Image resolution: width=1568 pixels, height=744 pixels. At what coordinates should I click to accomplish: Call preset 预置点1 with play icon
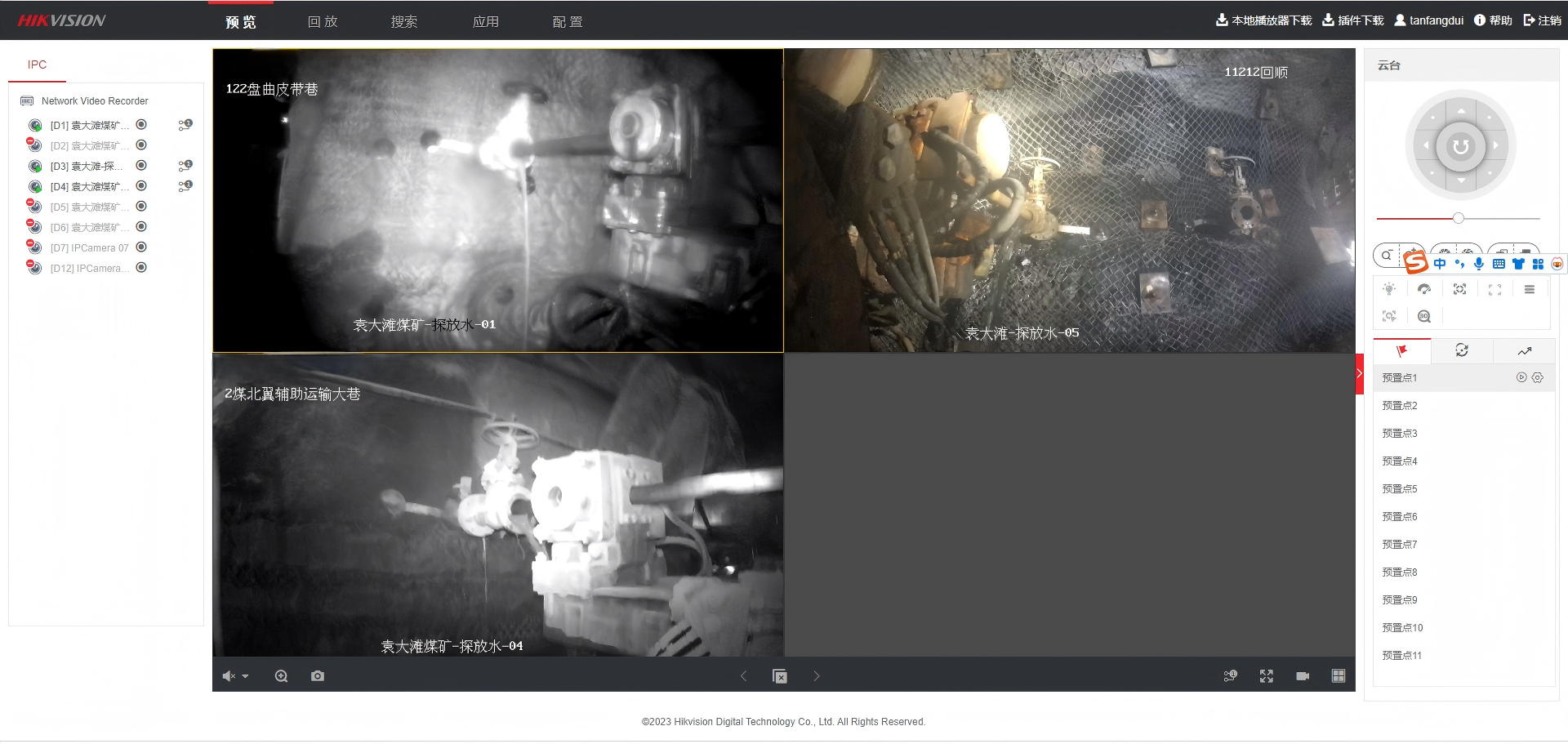pos(1521,378)
